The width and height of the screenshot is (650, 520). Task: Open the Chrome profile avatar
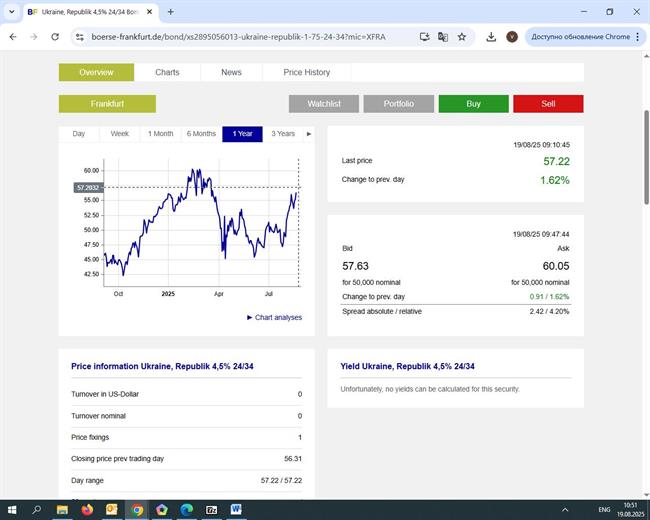point(512,37)
